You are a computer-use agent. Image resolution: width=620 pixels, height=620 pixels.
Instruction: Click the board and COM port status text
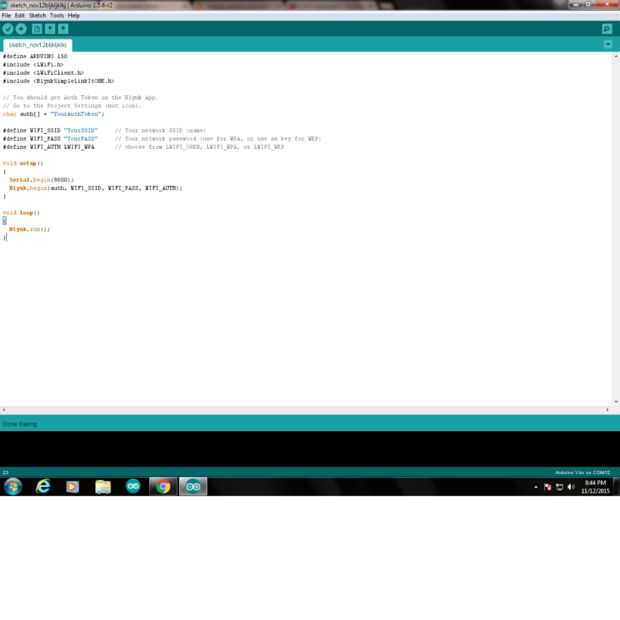coord(582,473)
